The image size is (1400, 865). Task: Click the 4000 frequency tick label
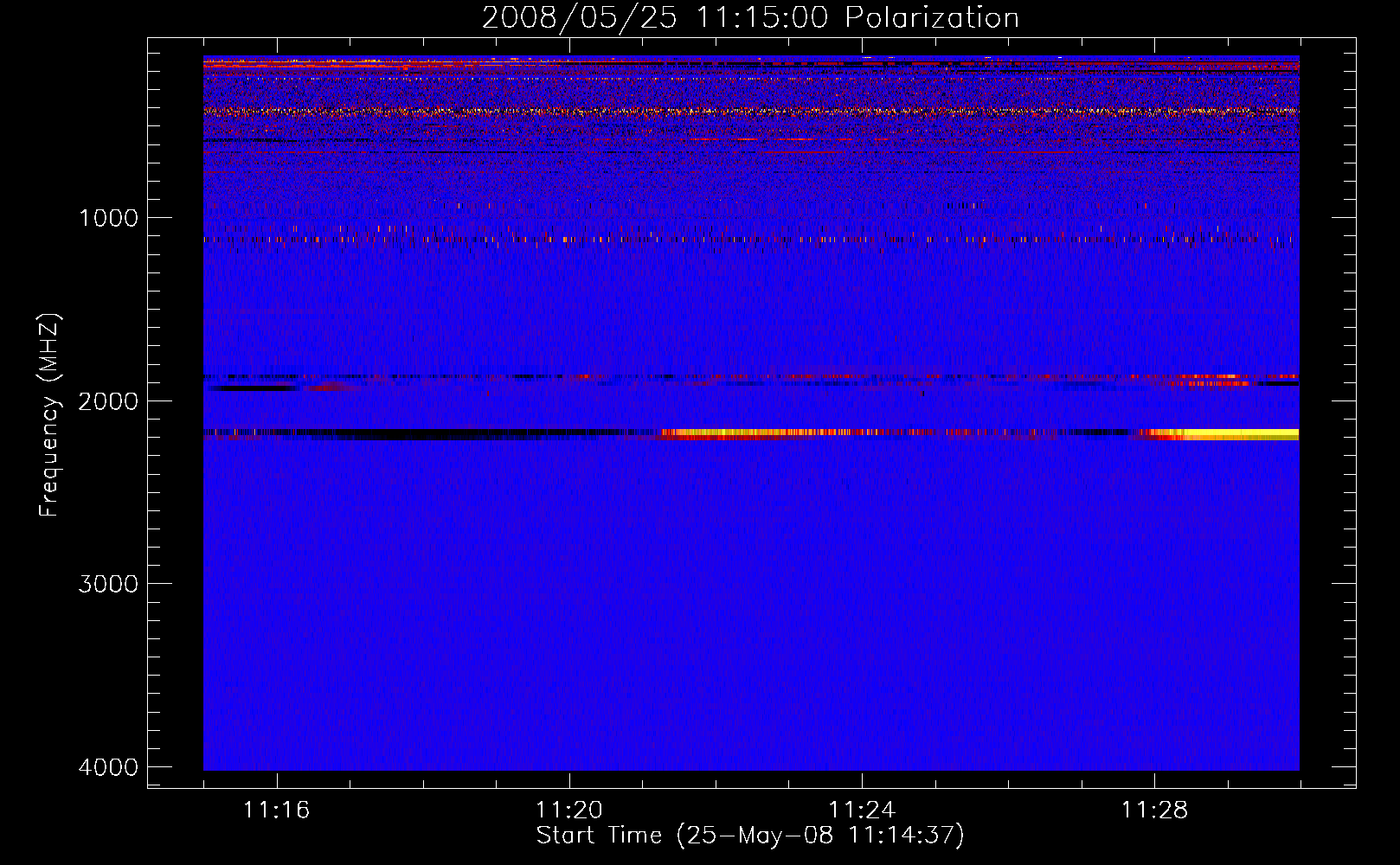(108, 767)
